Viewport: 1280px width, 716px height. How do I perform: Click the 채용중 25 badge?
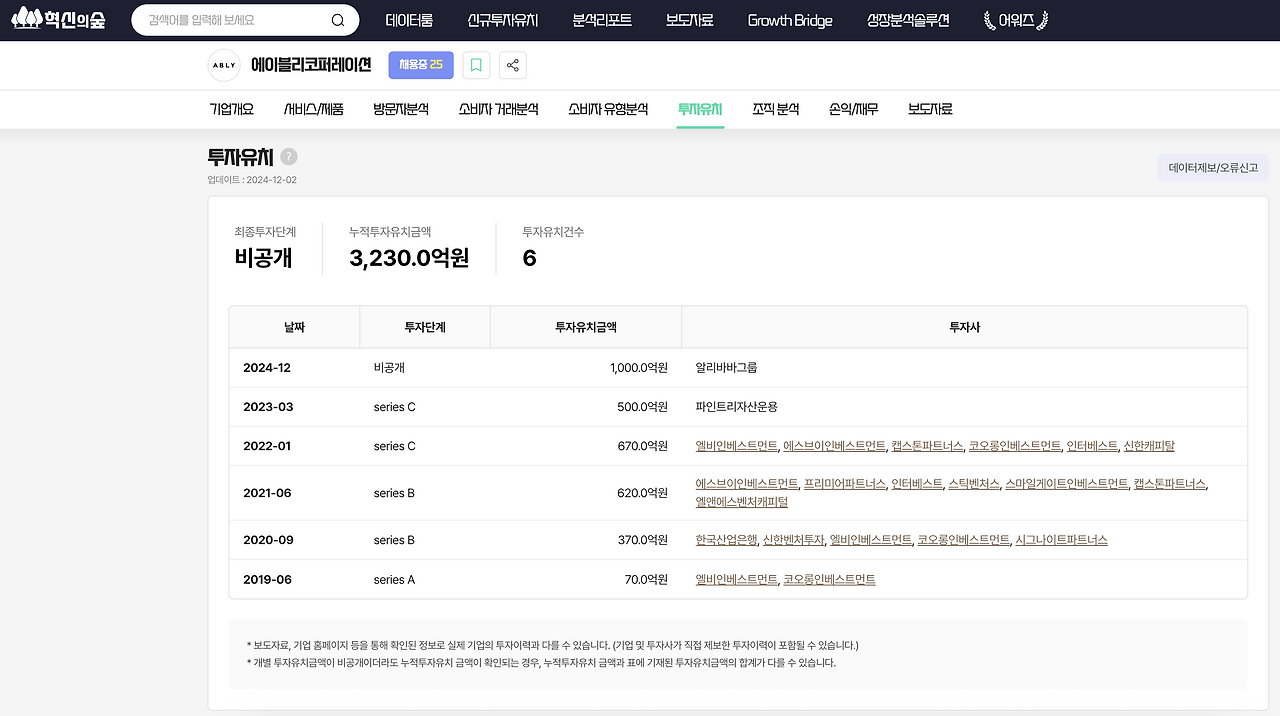coord(420,64)
